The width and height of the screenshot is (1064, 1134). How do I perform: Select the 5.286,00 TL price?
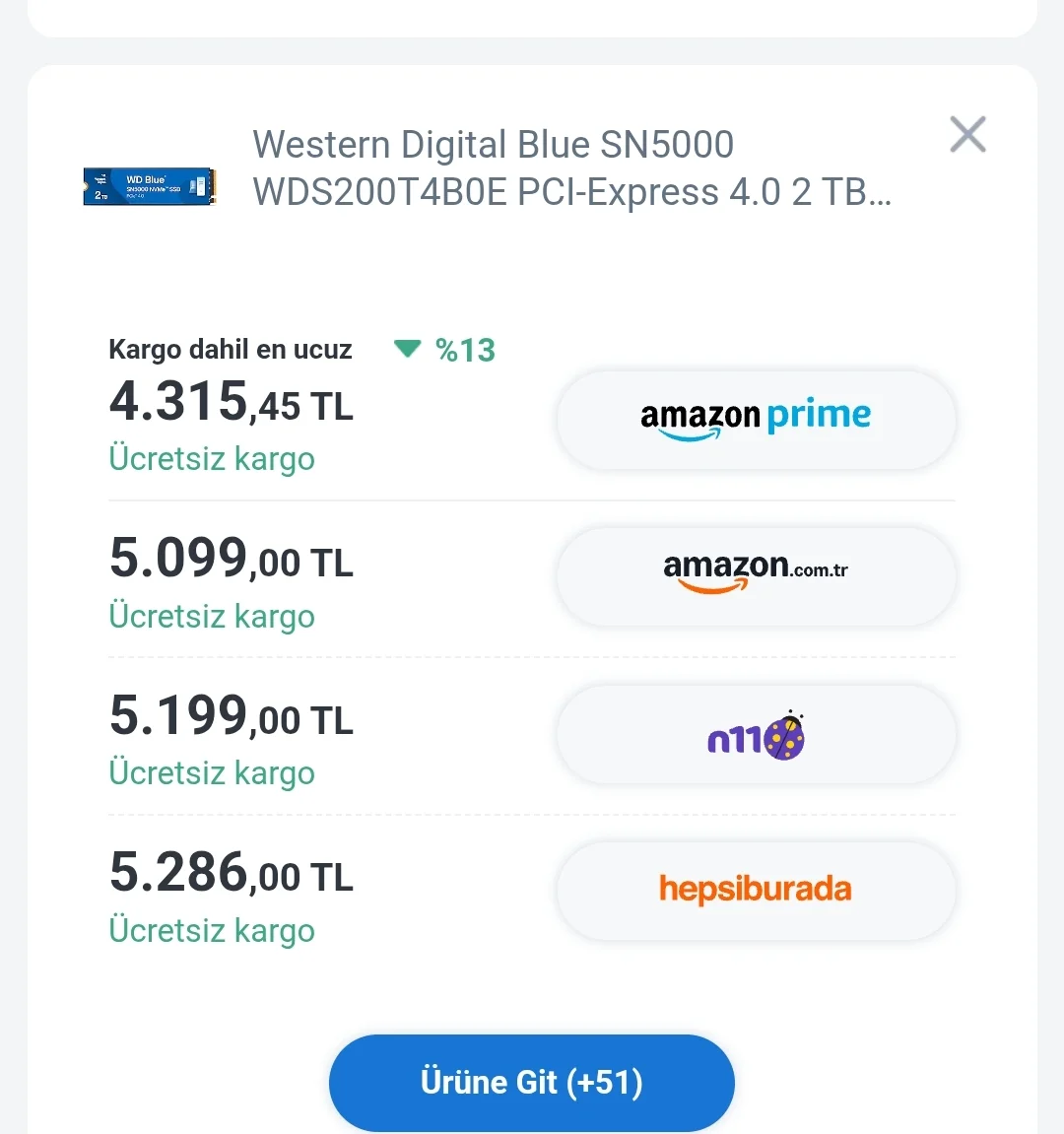(231, 874)
